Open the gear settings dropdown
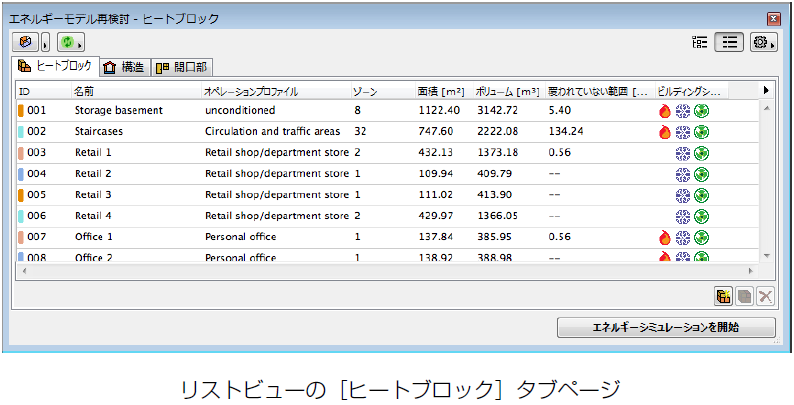 tap(764, 43)
